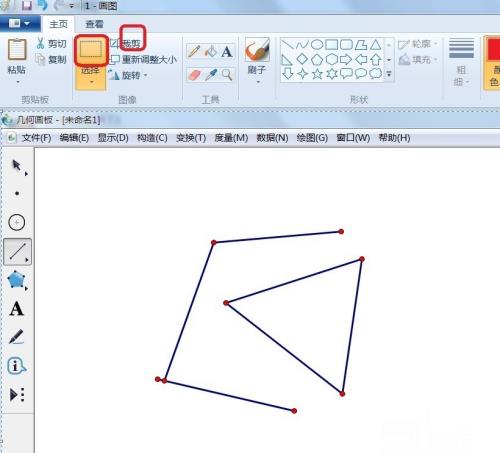Select the Eraser tool
This screenshot has height=453, width=500.
(x=194, y=75)
